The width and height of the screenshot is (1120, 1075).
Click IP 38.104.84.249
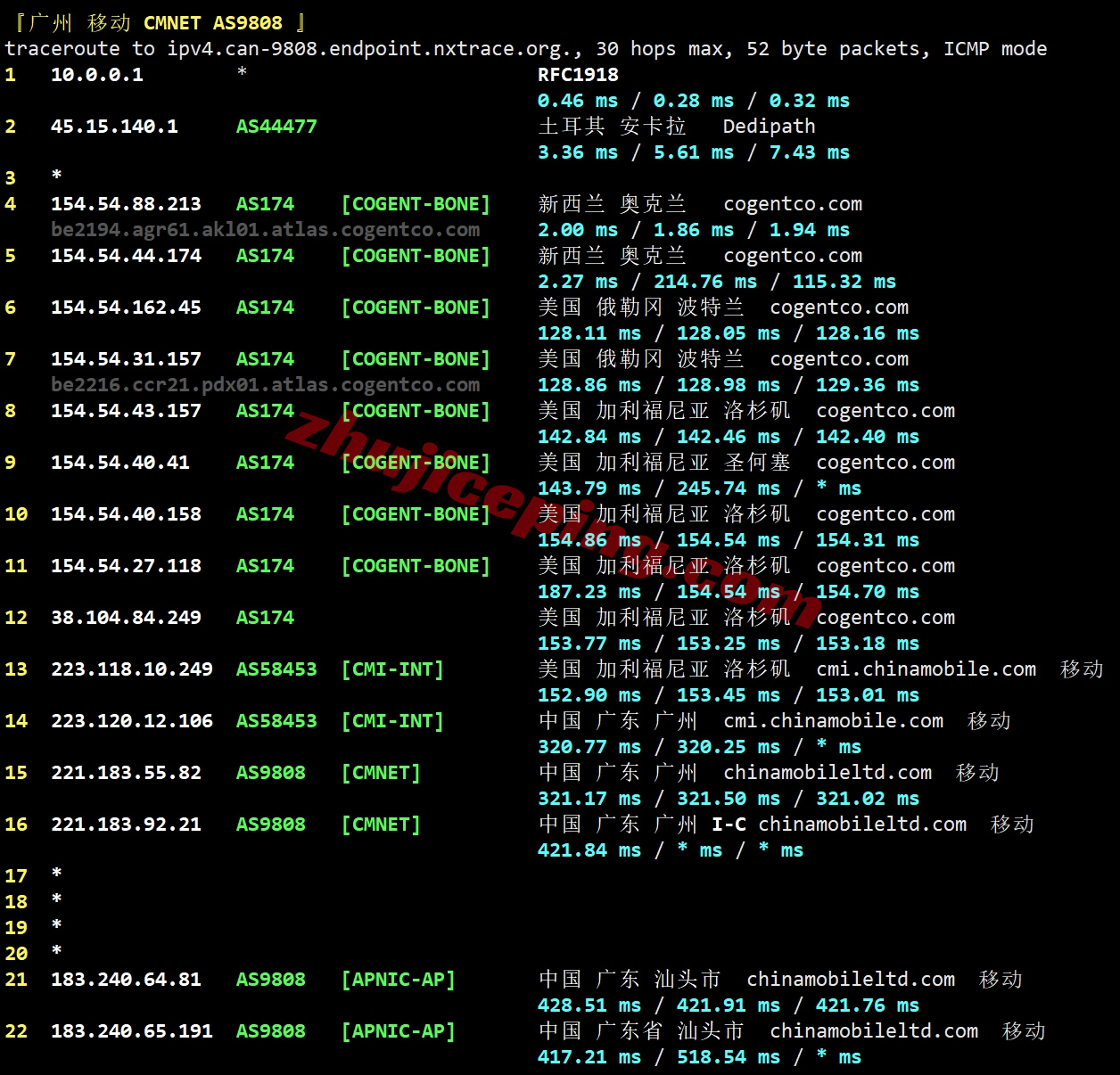(x=126, y=618)
